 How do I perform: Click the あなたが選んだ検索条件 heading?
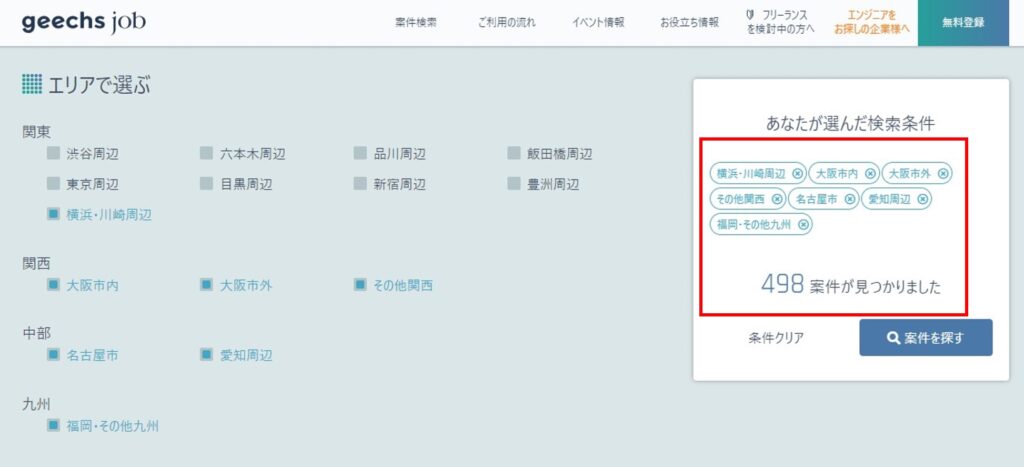(850, 123)
